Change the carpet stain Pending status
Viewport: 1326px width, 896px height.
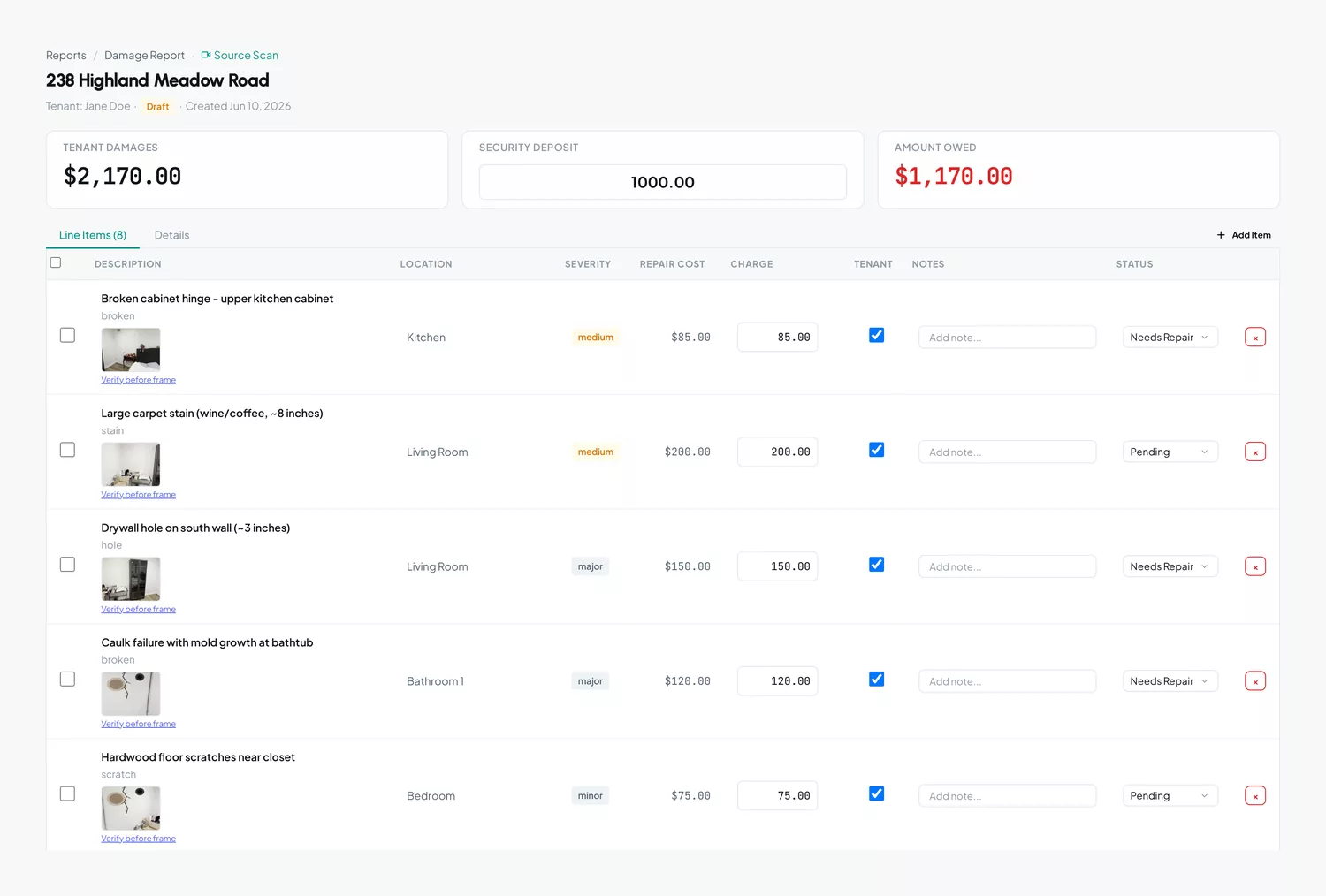(x=1170, y=452)
